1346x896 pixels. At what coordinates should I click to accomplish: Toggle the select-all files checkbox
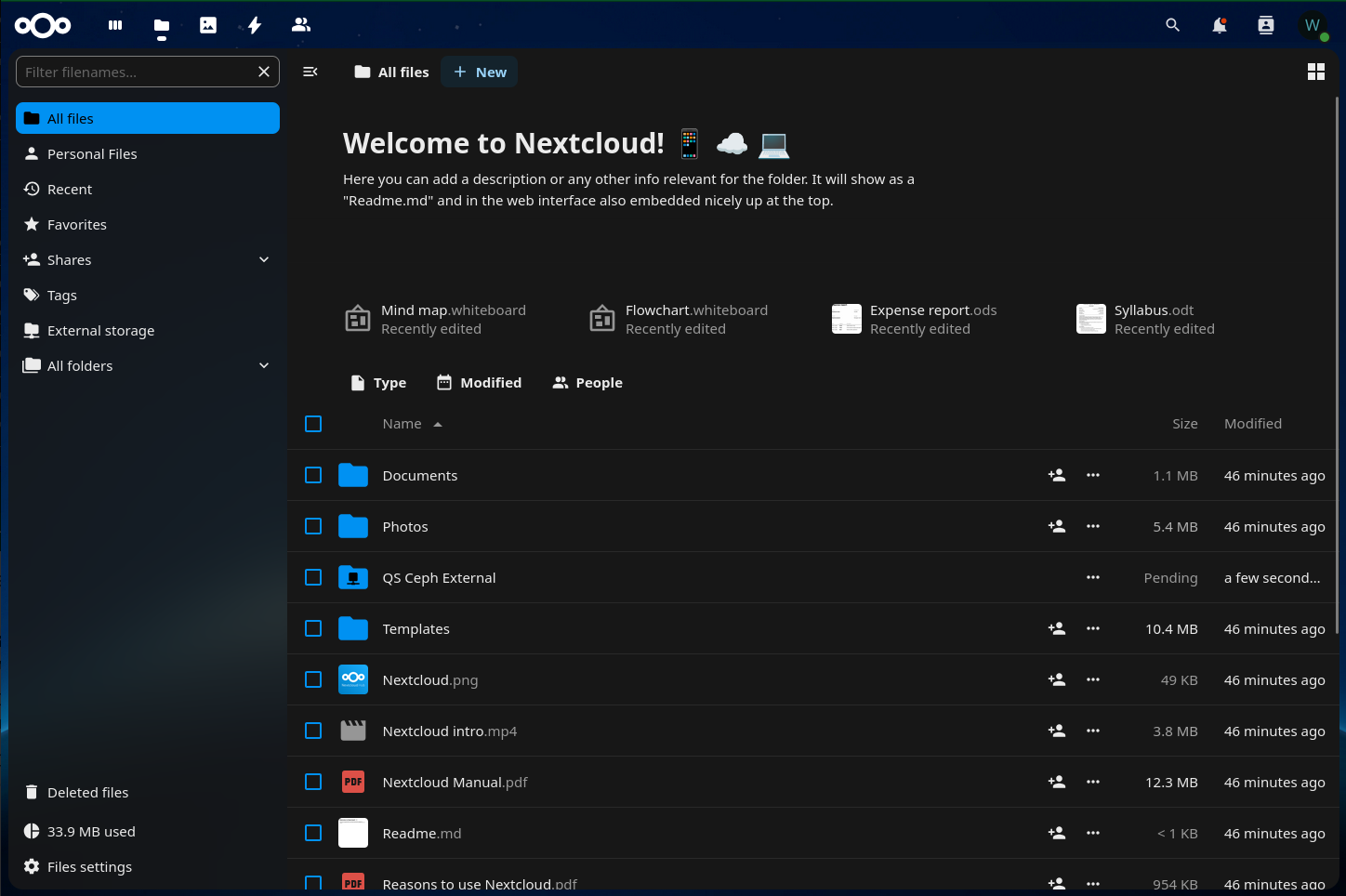pos(313,424)
